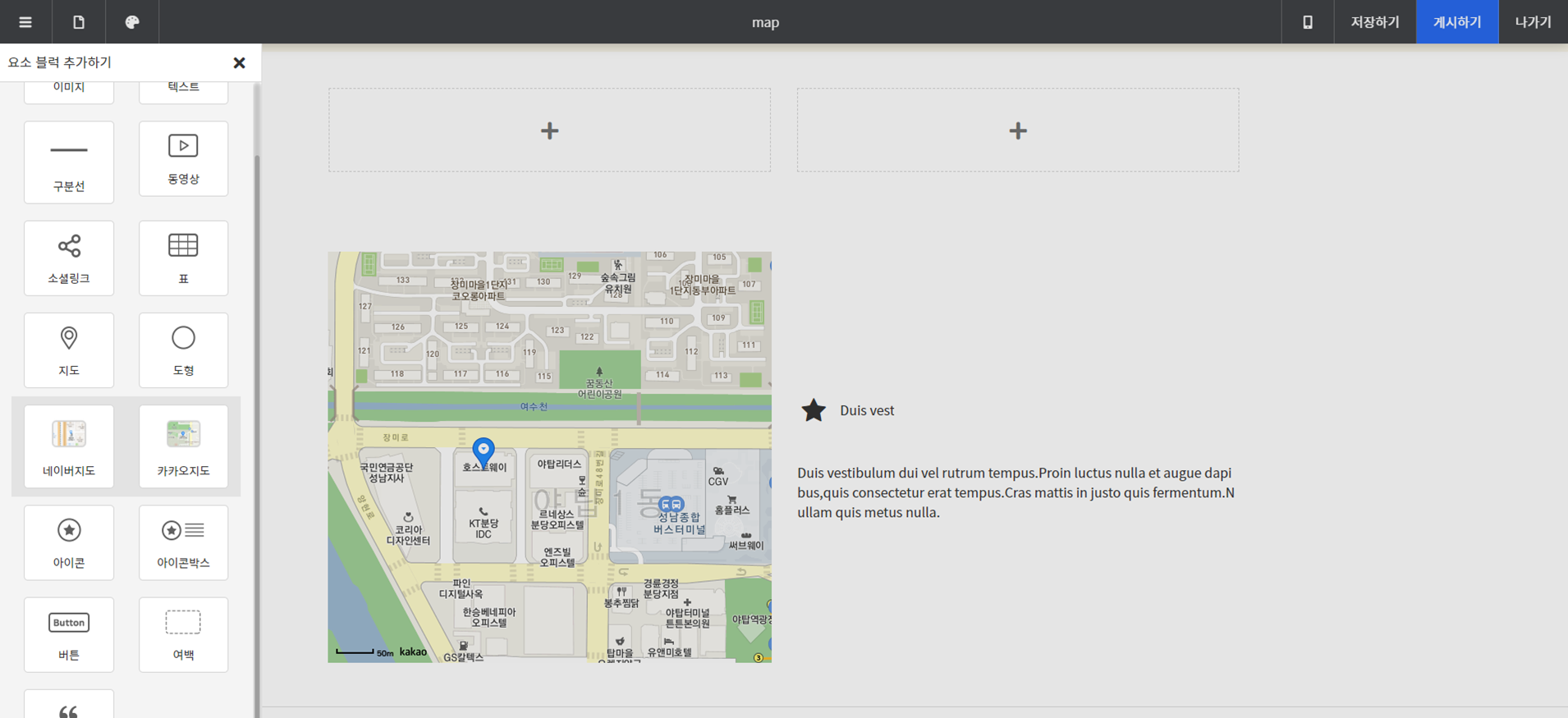Screen dimensions: 1568x718
Task: Add a 소셜링크 social link block
Action: 69,258
